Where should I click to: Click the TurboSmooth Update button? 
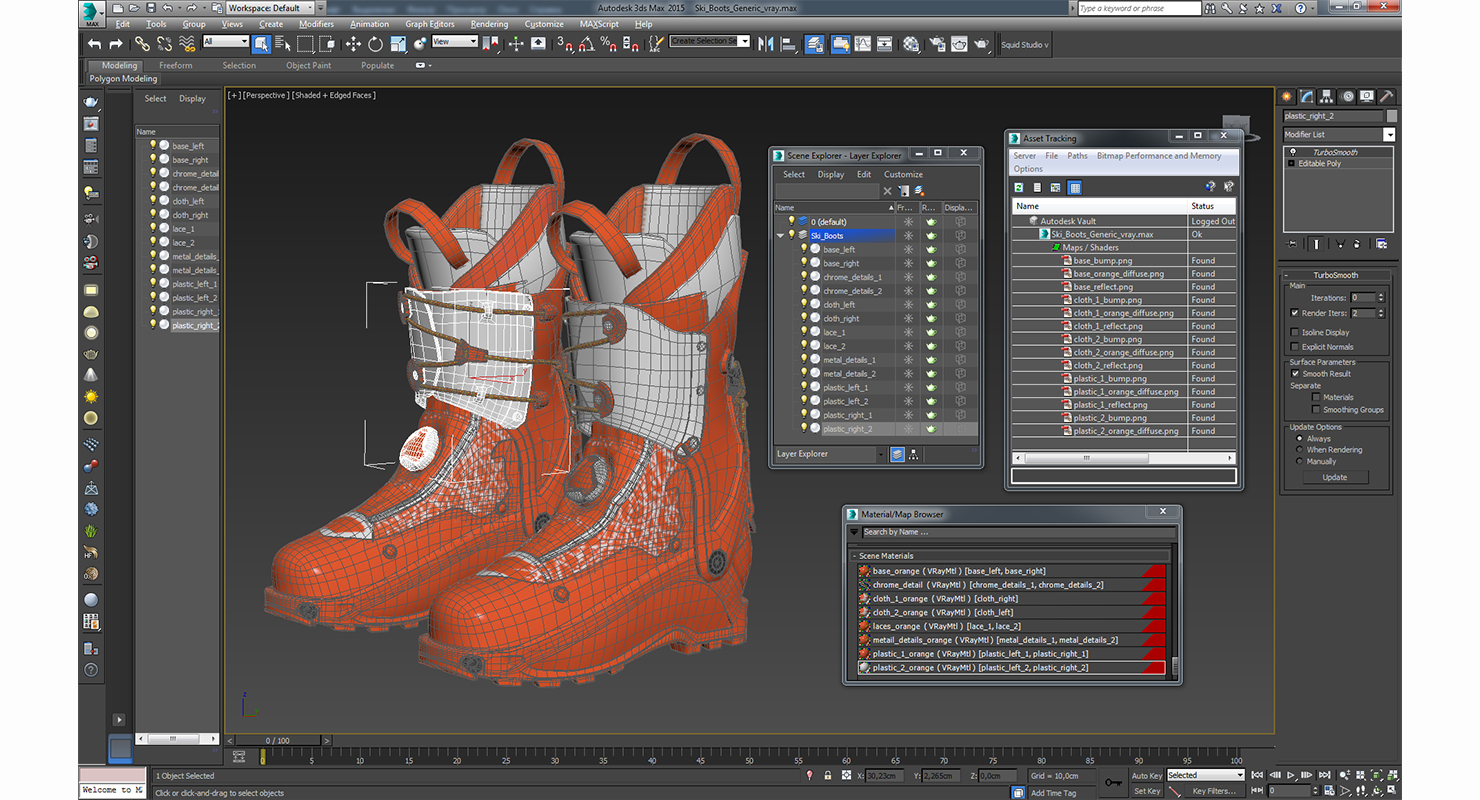point(1335,477)
